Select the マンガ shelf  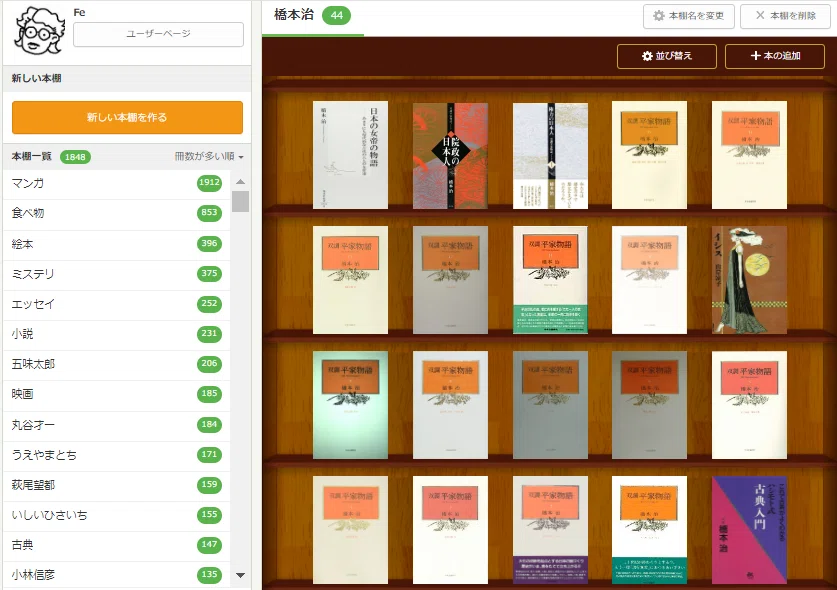(x=116, y=183)
